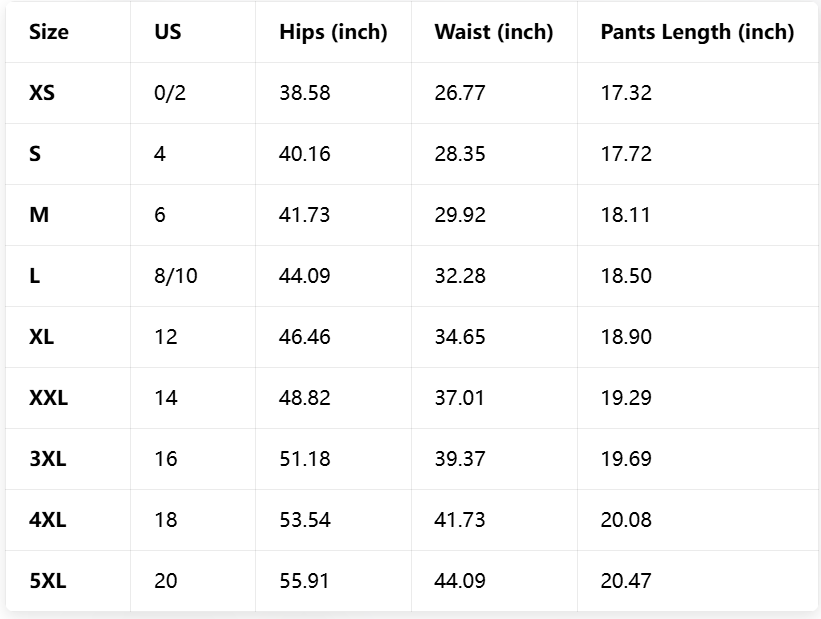Select the Hips (inch) column header
This screenshot has height=619, width=821.
coord(333,32)
